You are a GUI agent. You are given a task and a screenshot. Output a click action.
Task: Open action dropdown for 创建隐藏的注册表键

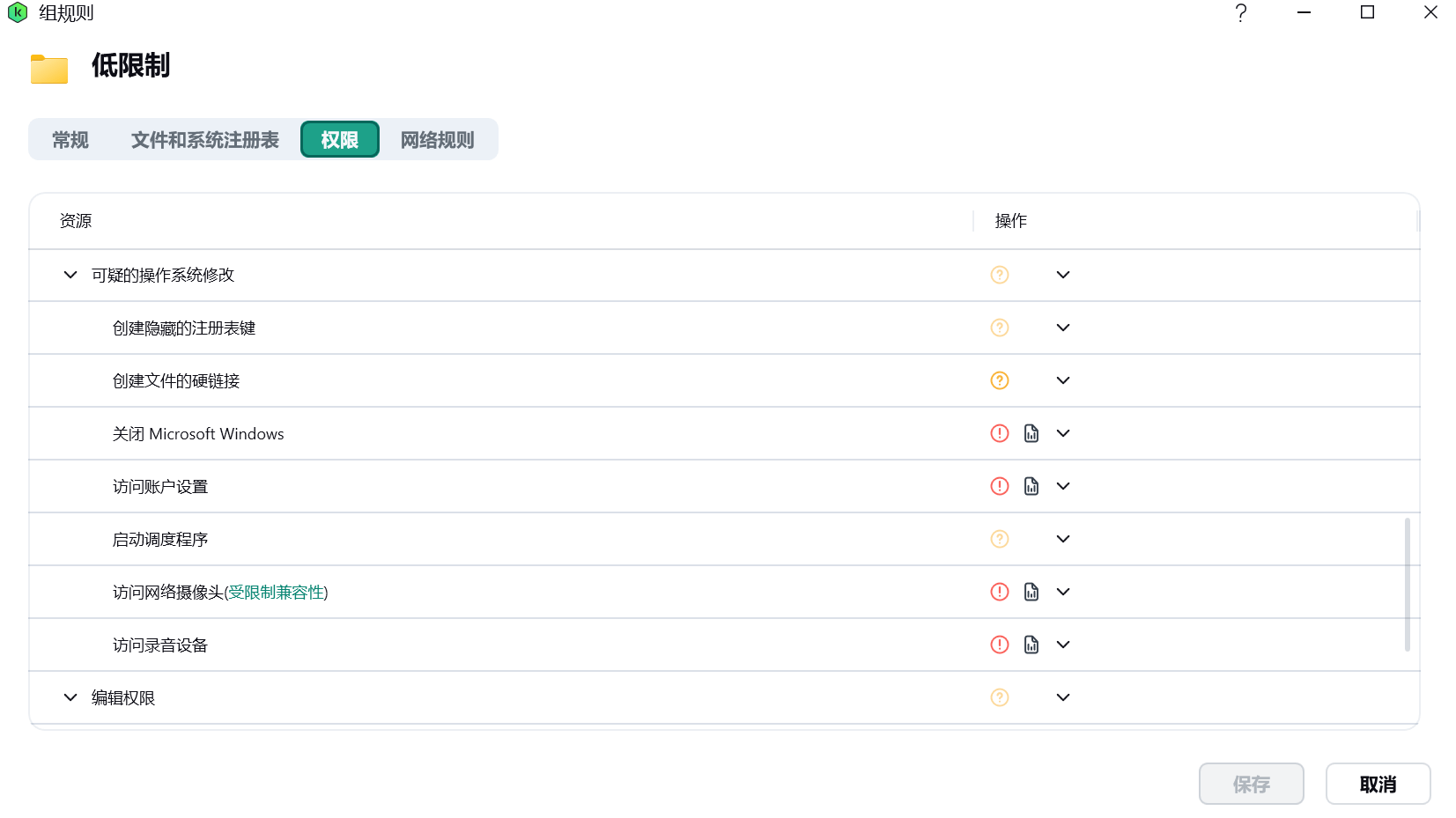[x=1063, y=328]
